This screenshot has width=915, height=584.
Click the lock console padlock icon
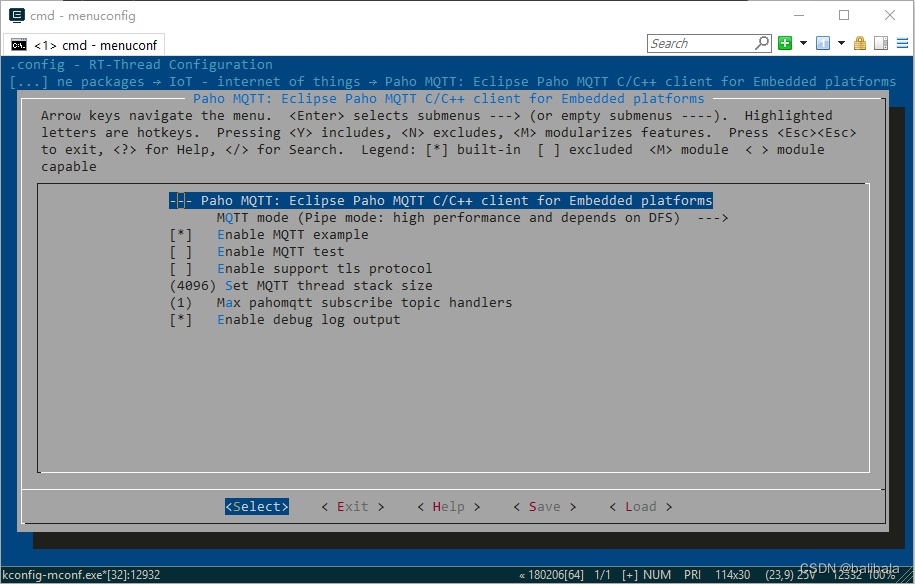click(x=860, y=43)
